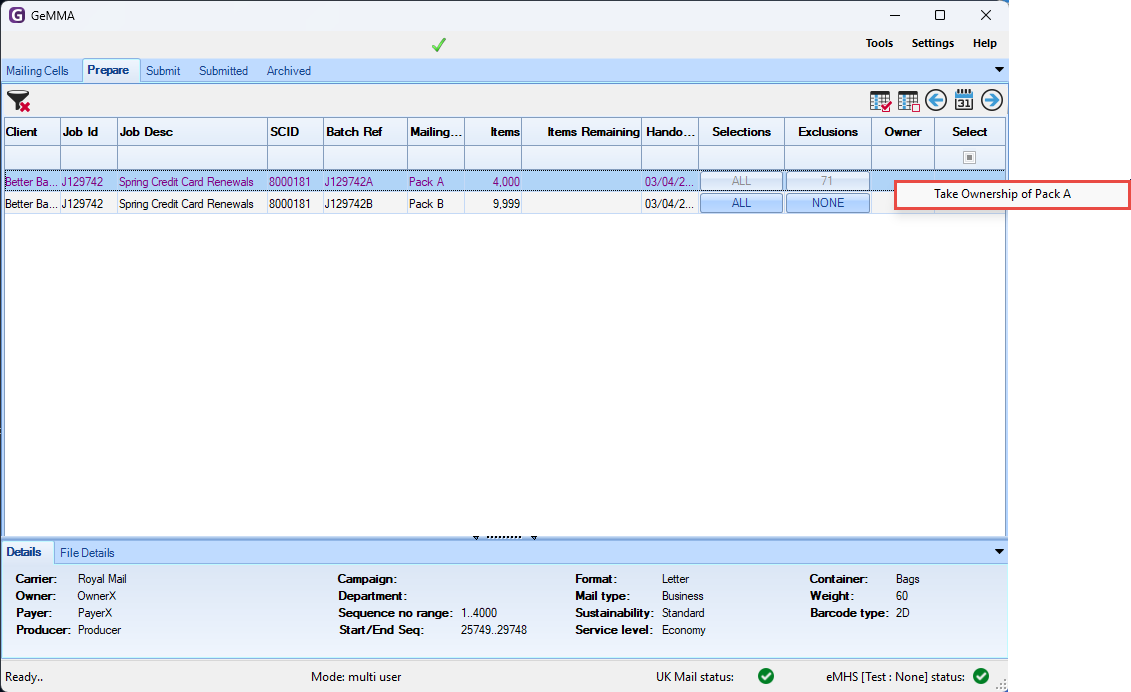Click the window resize grip at bottom corner
The height and width of the screenshot is (692, 1131).
click(1001, 685)
